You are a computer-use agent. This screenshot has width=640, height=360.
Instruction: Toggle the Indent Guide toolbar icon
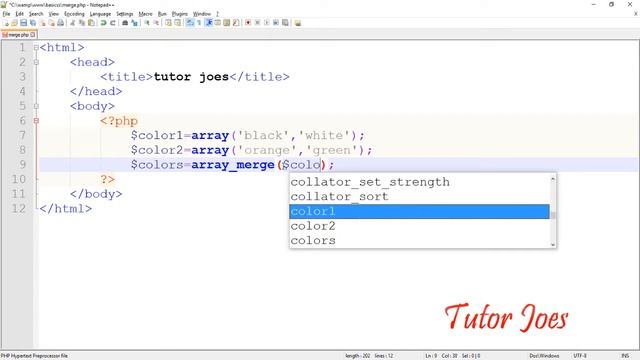(x=209, y=23)
